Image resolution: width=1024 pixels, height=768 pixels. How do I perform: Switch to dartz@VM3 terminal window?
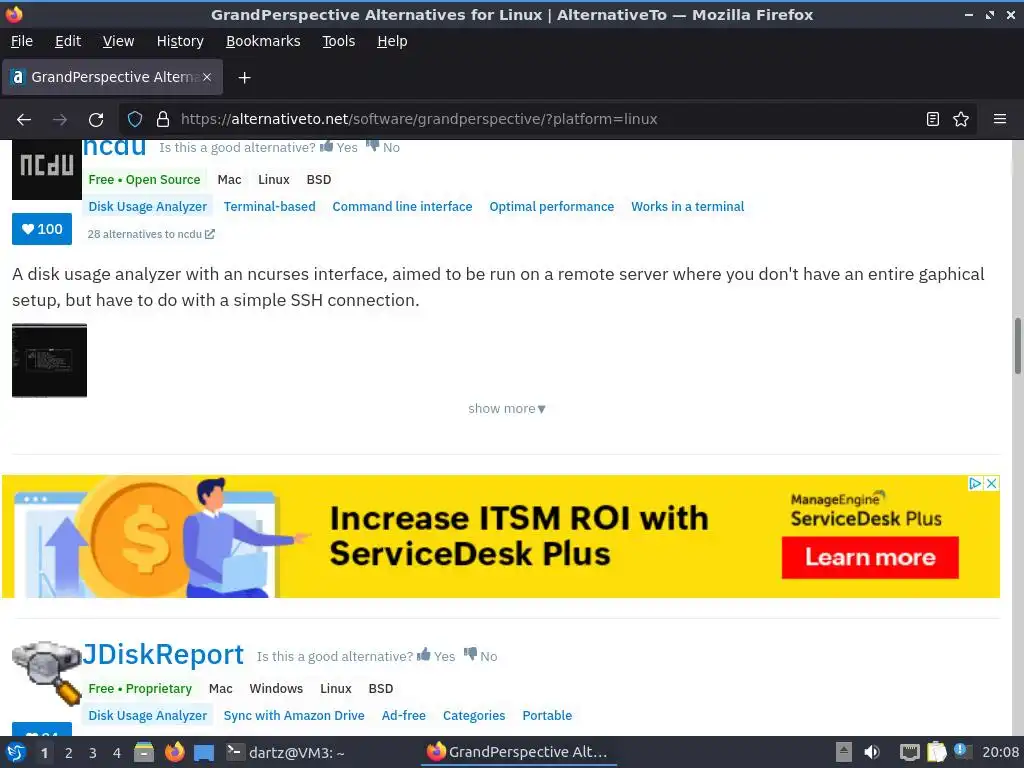tap(286, 752)
